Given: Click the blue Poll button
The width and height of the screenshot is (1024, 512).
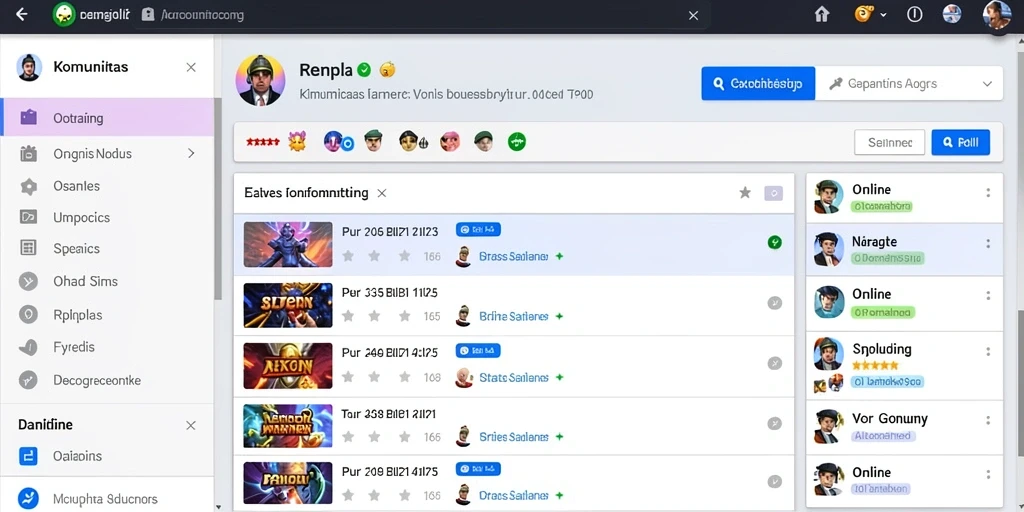Looking at the screenshot, I should [x=960, y=142].
